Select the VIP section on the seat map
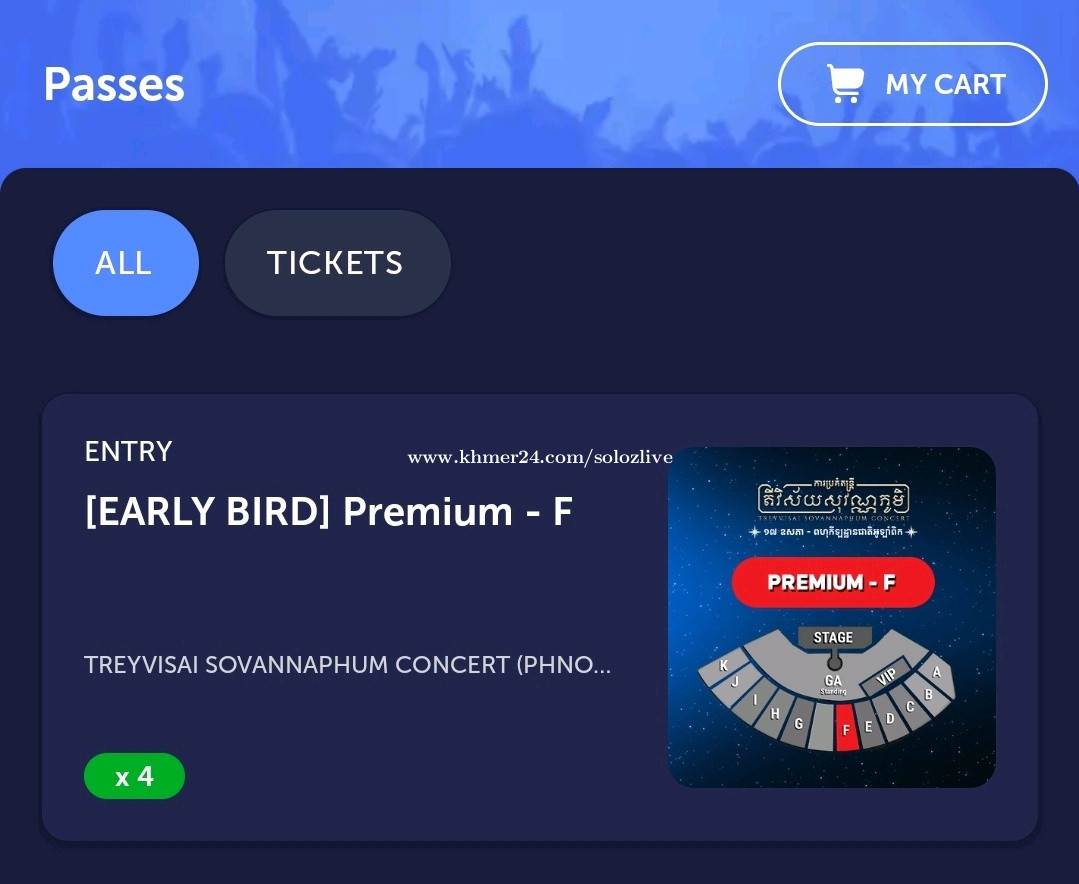This screenshot has height=884, width=1079. (x=886, y=678)
